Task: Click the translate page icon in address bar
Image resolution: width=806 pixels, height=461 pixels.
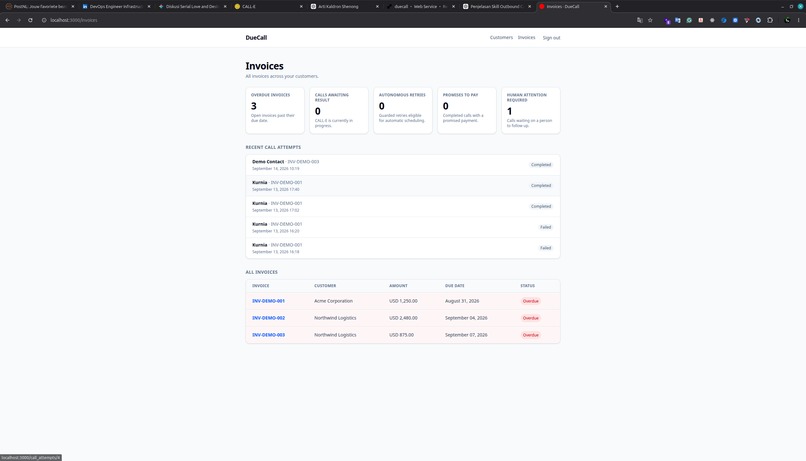Action: click(x=639, y=20)
